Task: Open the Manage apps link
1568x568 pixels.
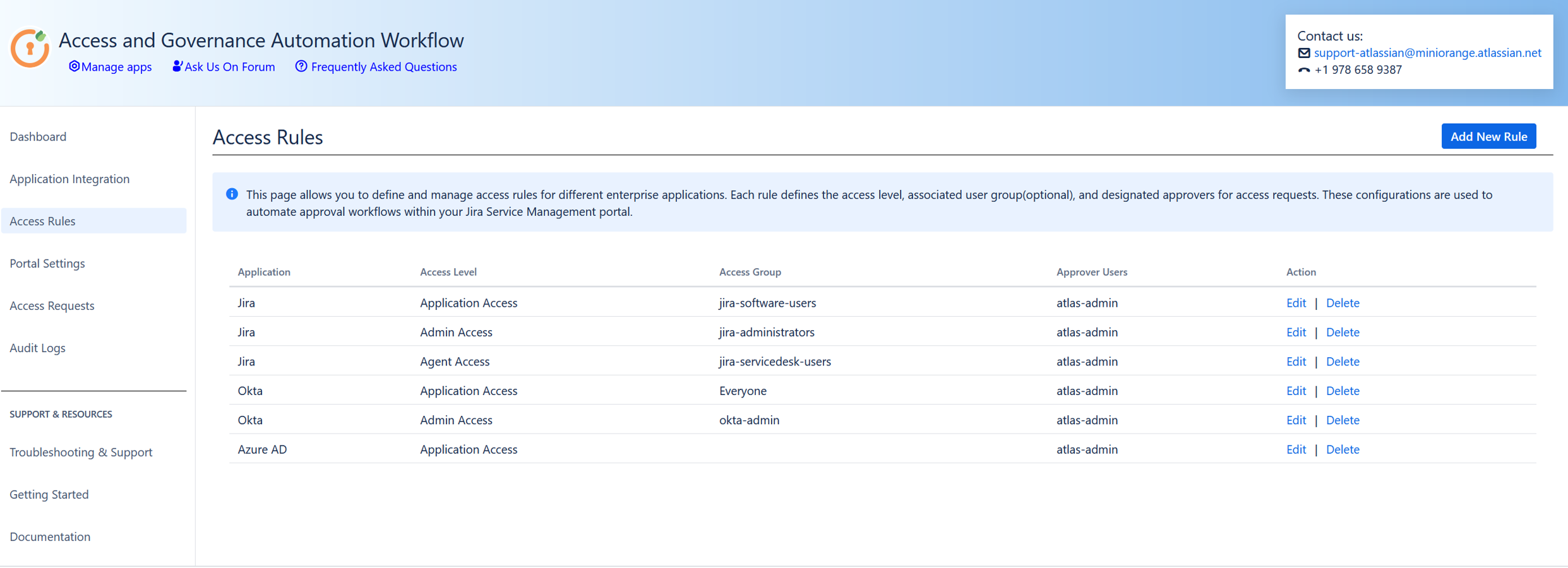Action: coord(116,67)
